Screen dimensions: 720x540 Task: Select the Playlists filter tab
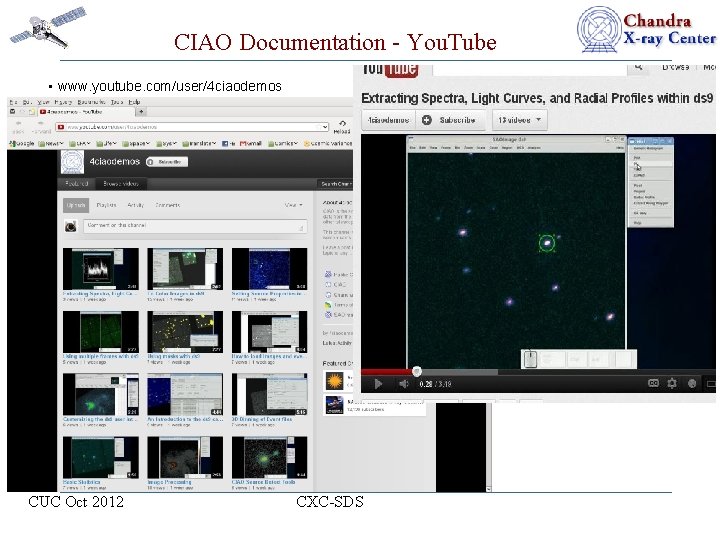(106, 205)
